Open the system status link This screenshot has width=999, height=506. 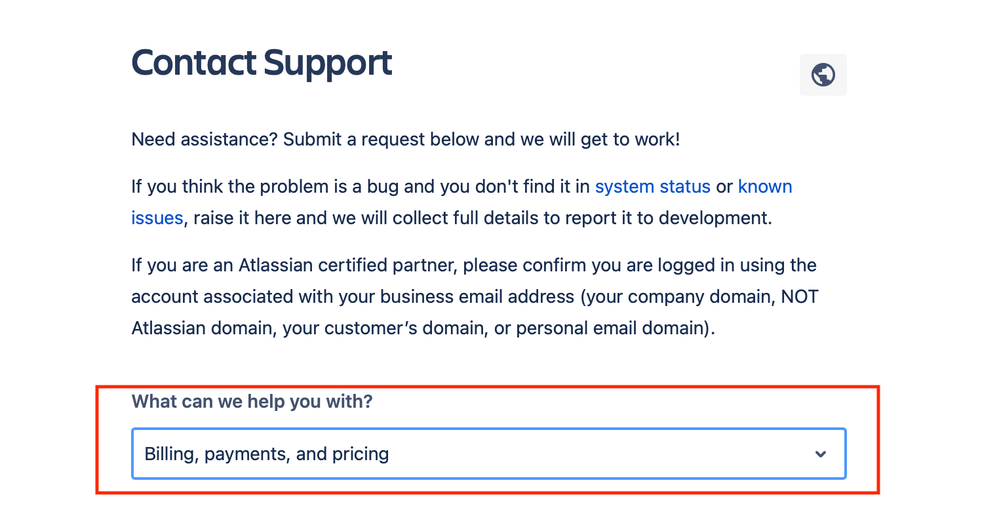(652, 187)
